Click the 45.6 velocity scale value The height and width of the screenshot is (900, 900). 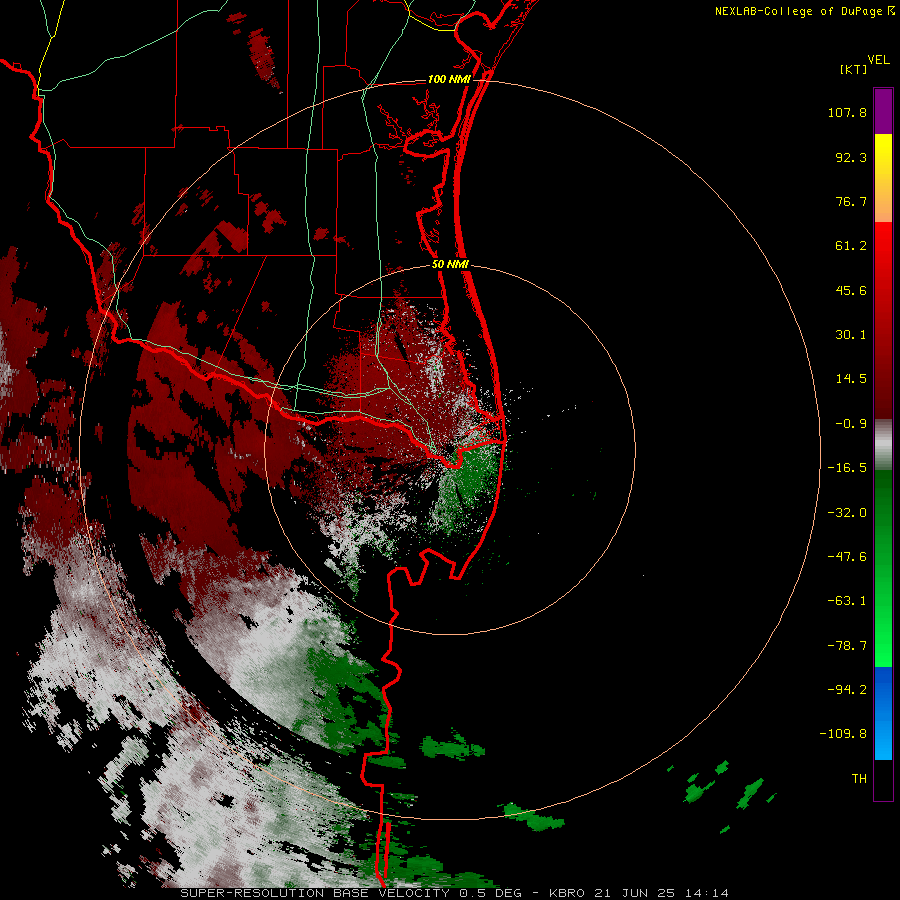coord(851,290)
